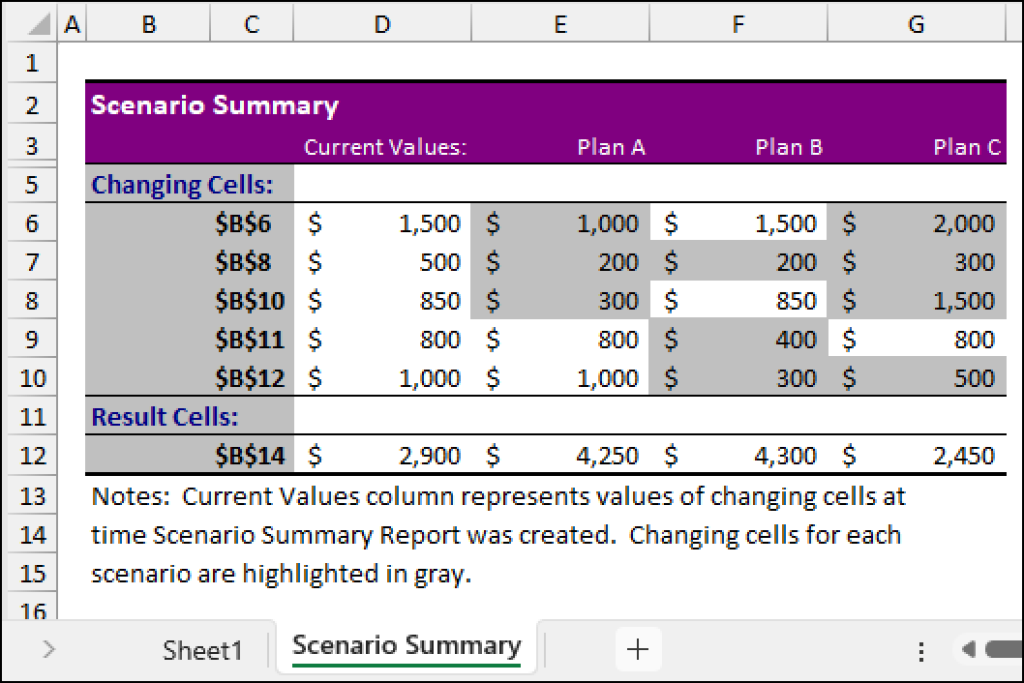Viewport: 1024px width, 683px height.
Task: Open the sheet tab options dots
Action: [921, 651]
